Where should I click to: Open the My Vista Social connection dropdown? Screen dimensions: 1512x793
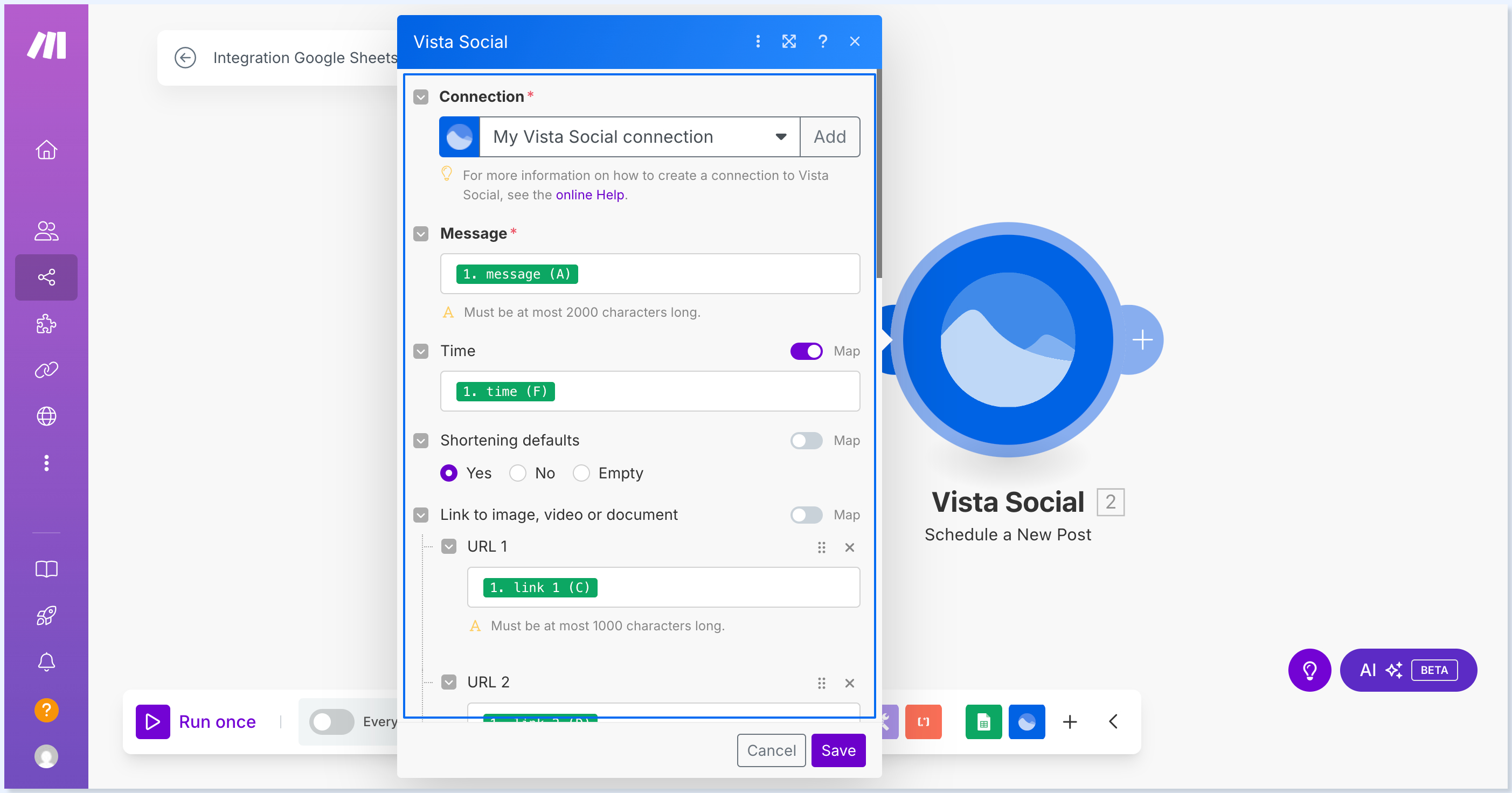(x=639, y=137)
